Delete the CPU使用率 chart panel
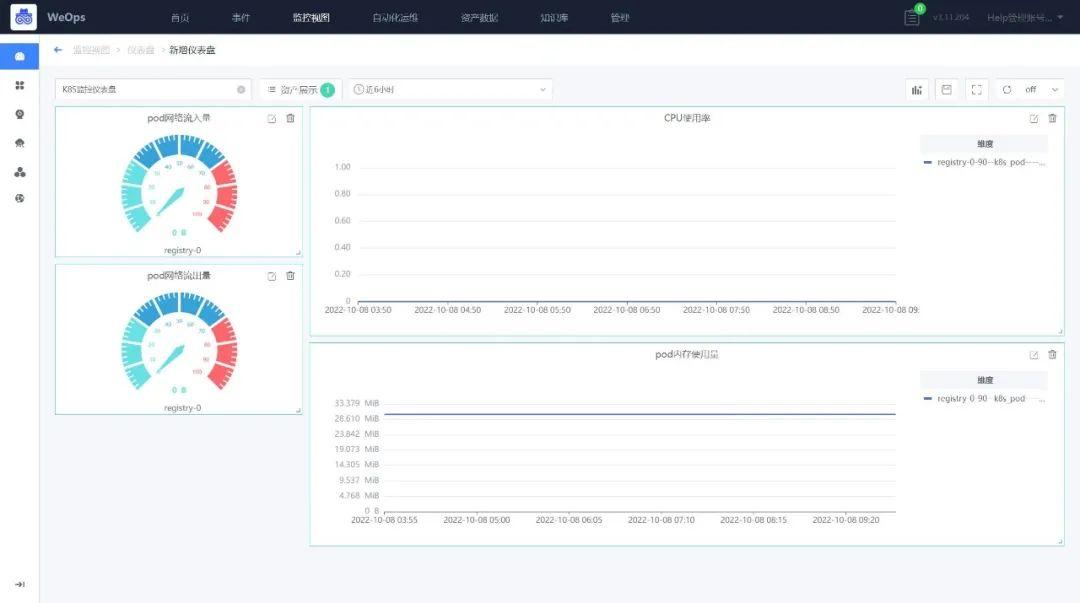 pos(1052,119)
